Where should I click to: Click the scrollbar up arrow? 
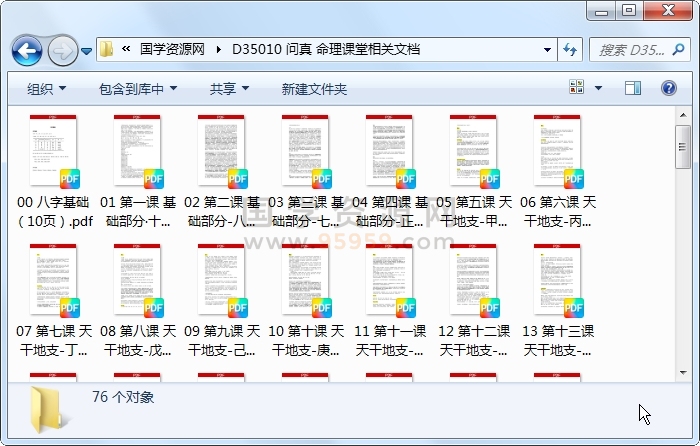pos(683,116)
